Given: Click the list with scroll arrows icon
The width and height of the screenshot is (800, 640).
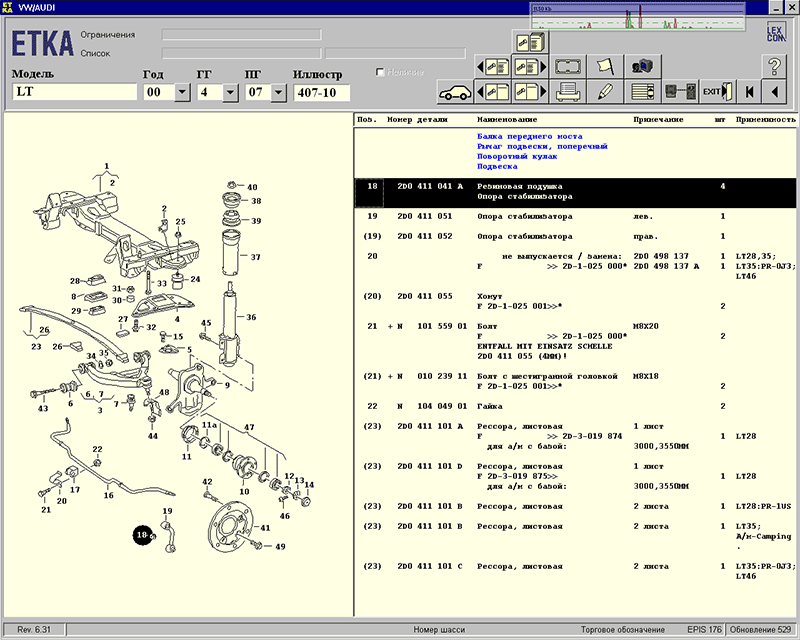Looking at the screenshot, I should (642, 92).
